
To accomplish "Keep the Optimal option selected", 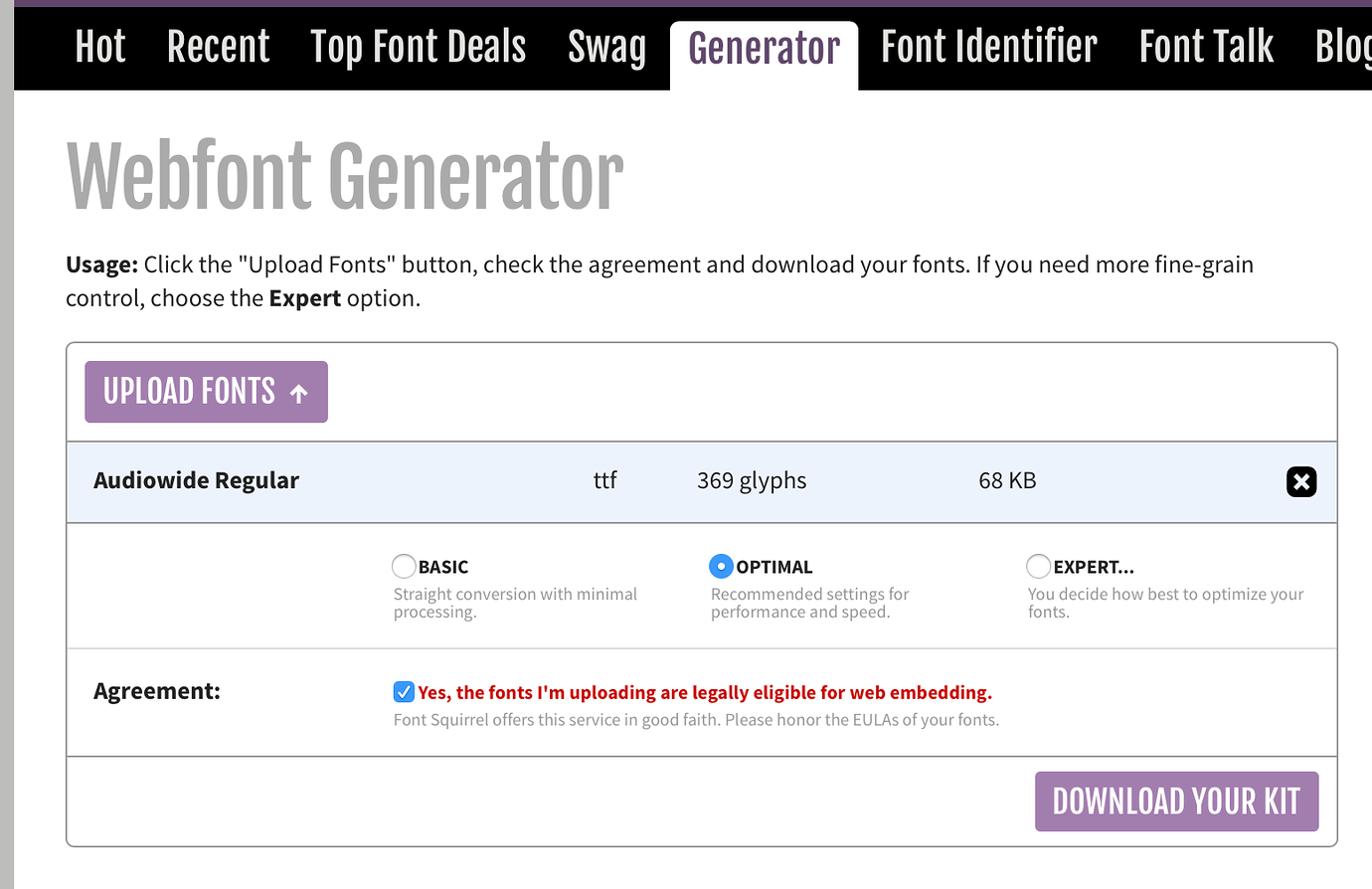I will (722, 565).
